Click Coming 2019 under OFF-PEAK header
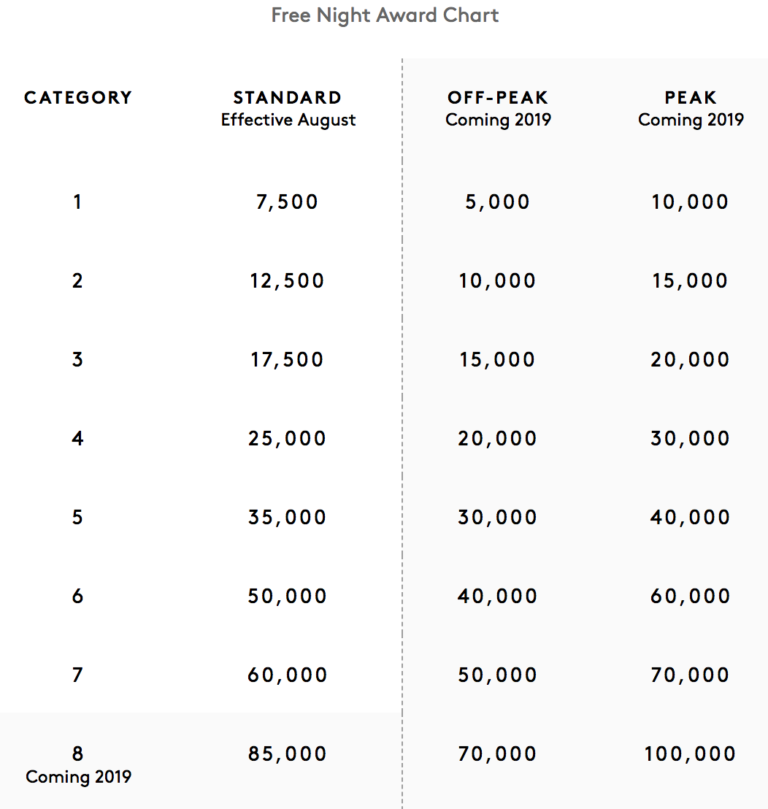Screen dimensions: 768x809 (x=498, y=120)
